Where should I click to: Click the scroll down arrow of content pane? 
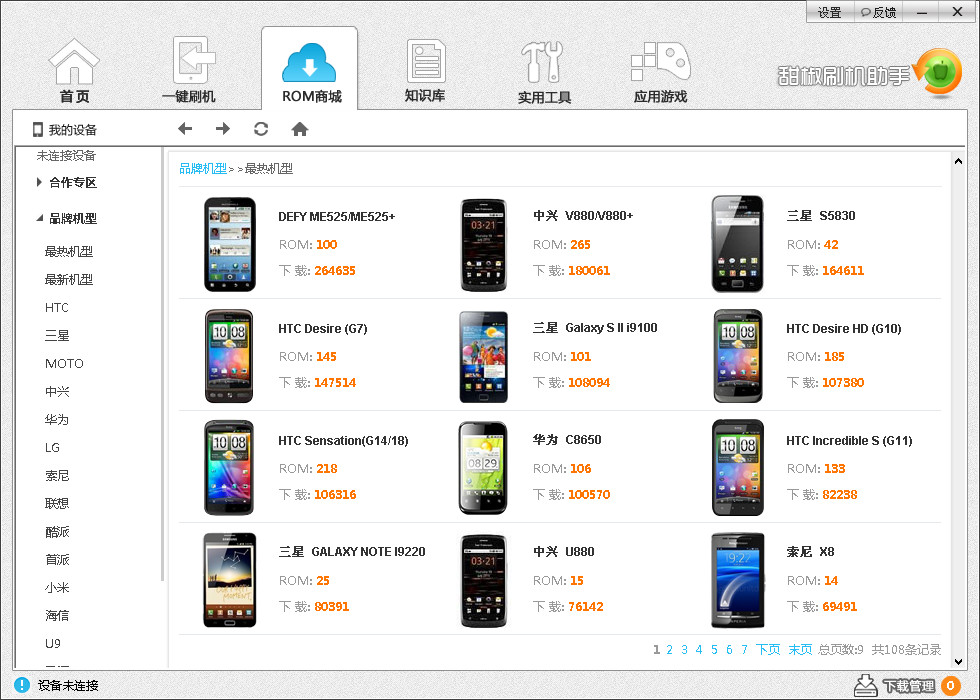[958, 661]
